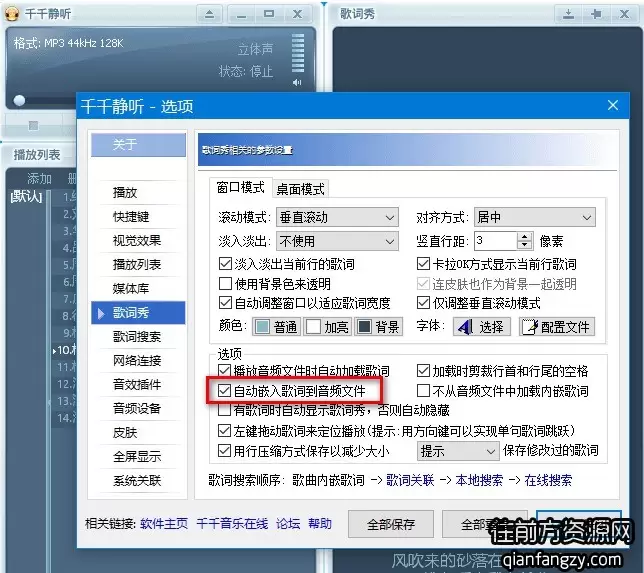644x573 pixels.
Task: Click the 竖直行距 value field
Action: tap(495, 241)
